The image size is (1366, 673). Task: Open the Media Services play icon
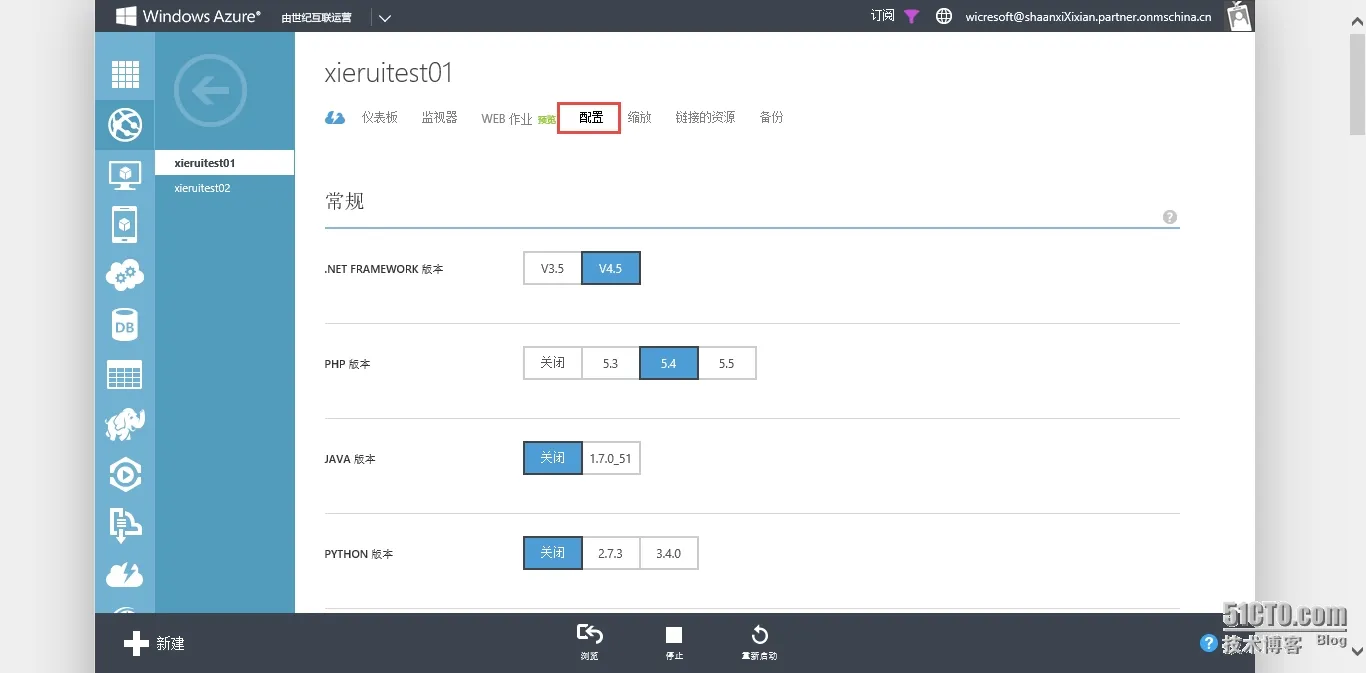click(x=125, y=475)
